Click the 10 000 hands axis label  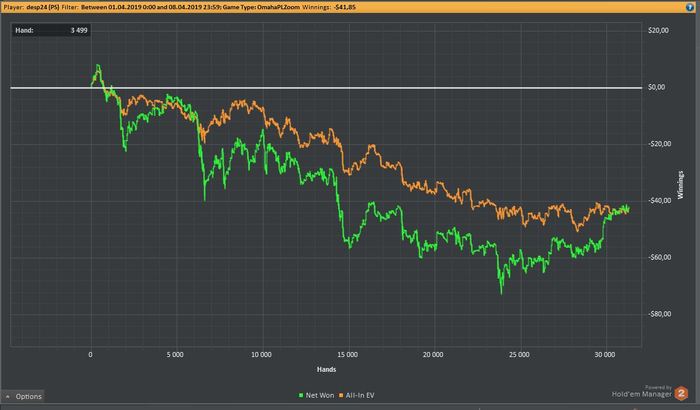[x=261, y=355]
